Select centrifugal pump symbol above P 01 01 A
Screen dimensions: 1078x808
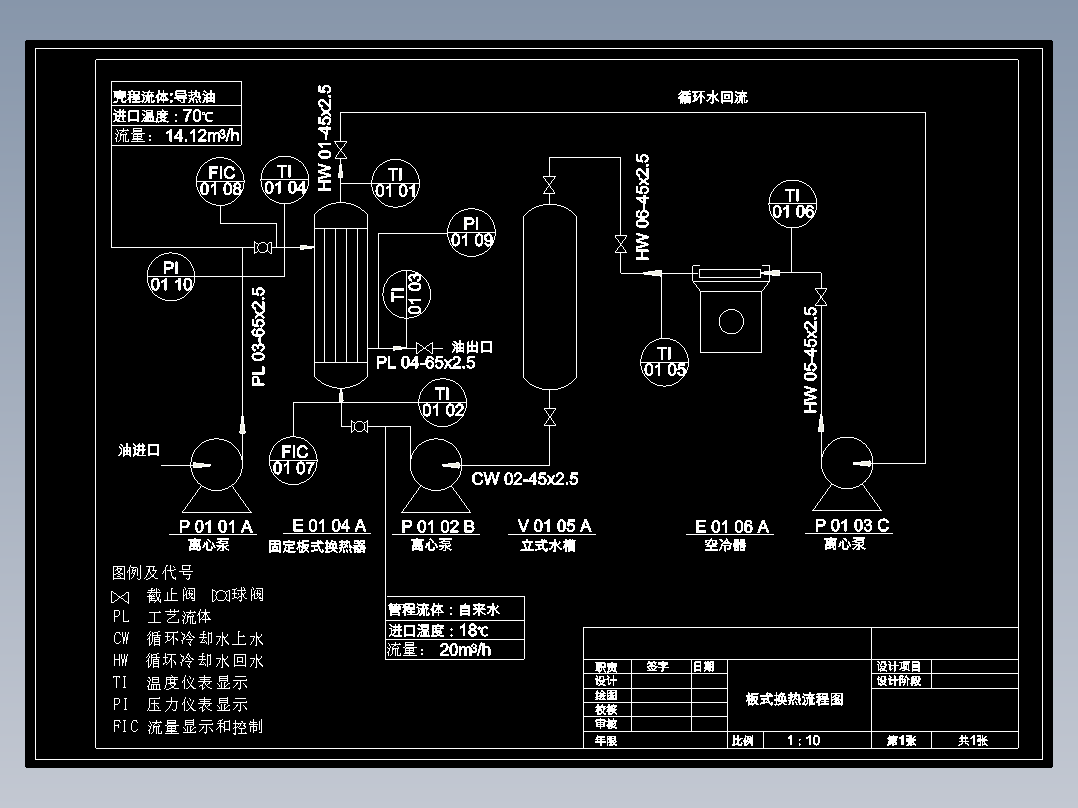216,475
